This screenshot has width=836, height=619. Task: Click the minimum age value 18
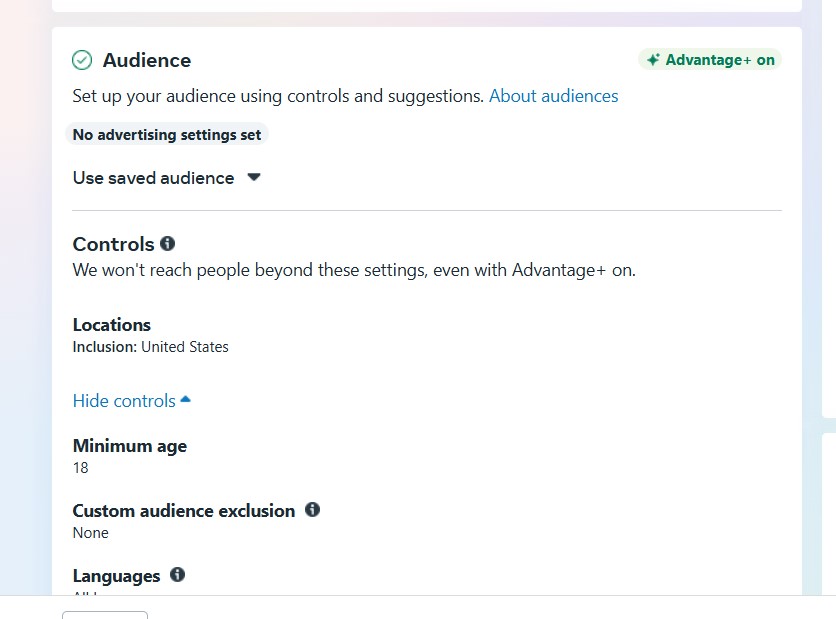pos(81,468)
